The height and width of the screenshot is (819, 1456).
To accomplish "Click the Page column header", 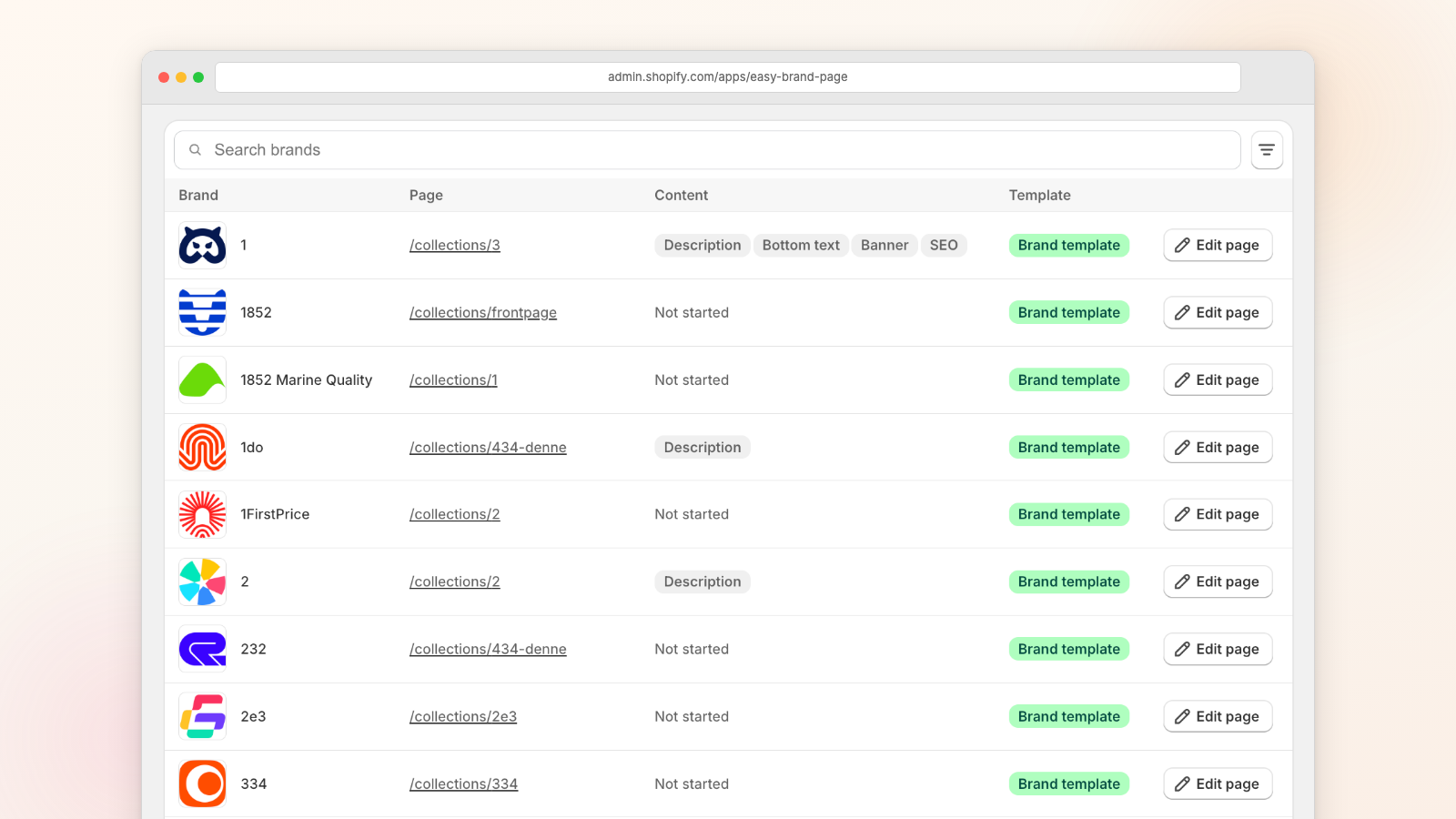I will pyautogui.click(x=426, y=196).
